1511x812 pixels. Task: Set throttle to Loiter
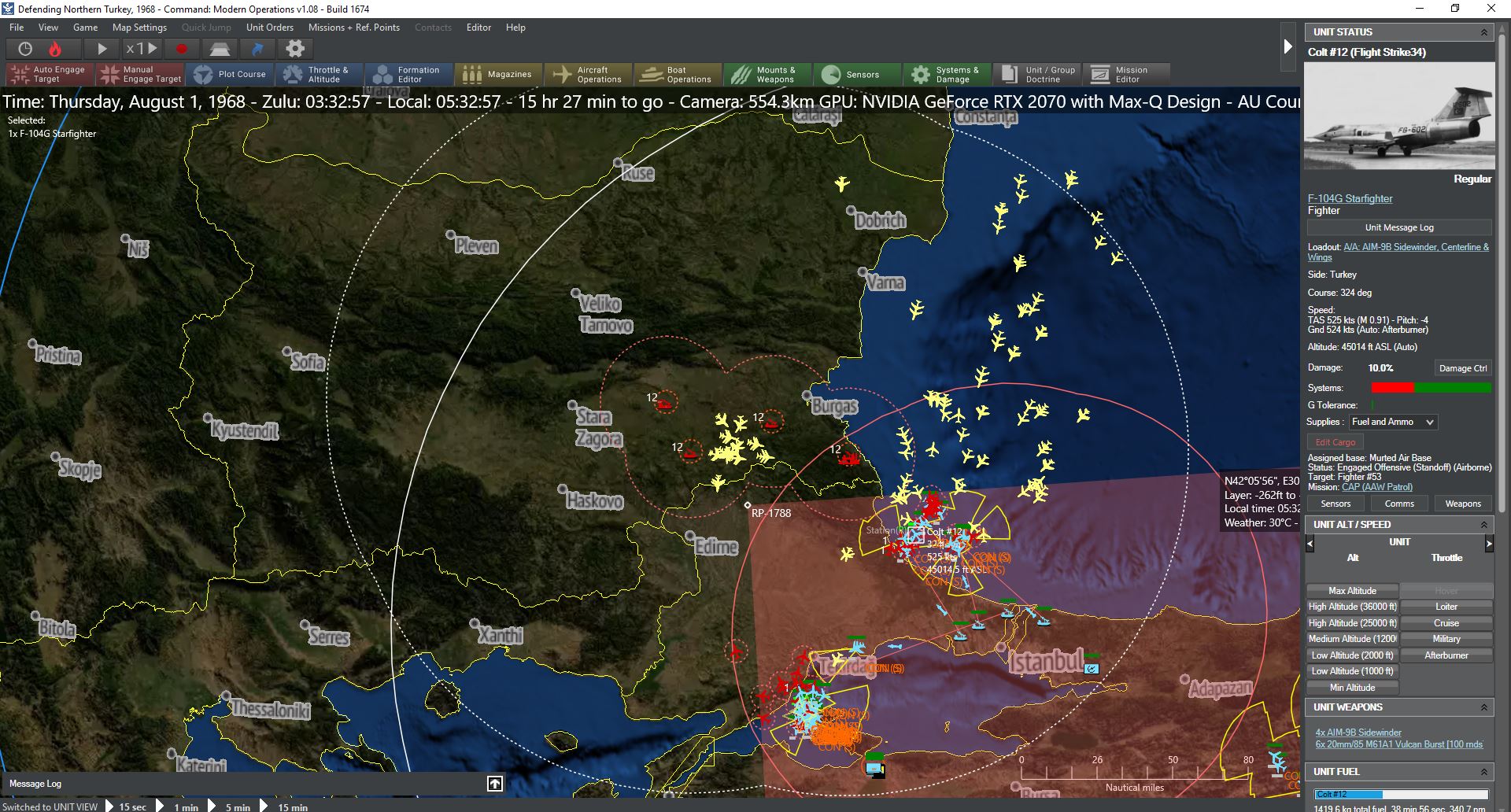pos(1446,607)
